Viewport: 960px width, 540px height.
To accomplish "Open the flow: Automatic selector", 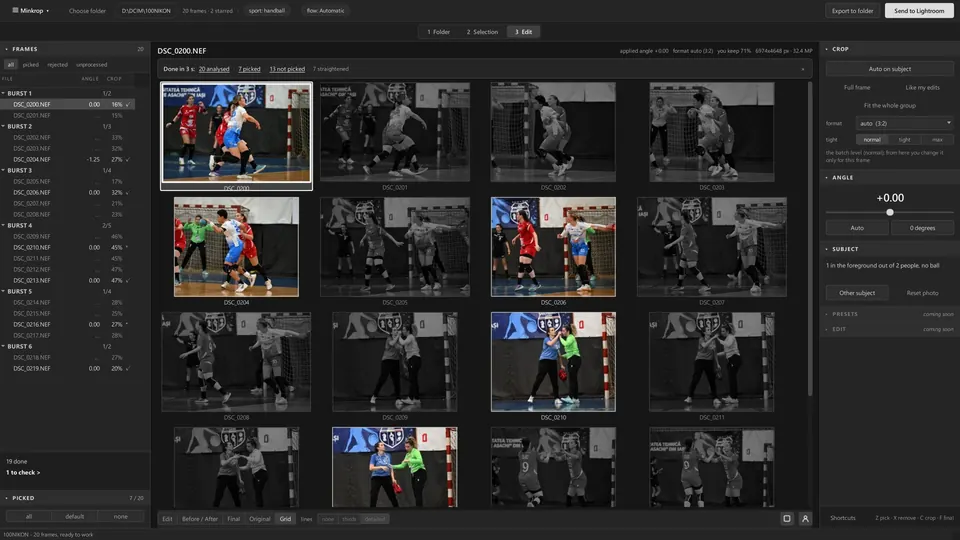I will pos(325,10).
